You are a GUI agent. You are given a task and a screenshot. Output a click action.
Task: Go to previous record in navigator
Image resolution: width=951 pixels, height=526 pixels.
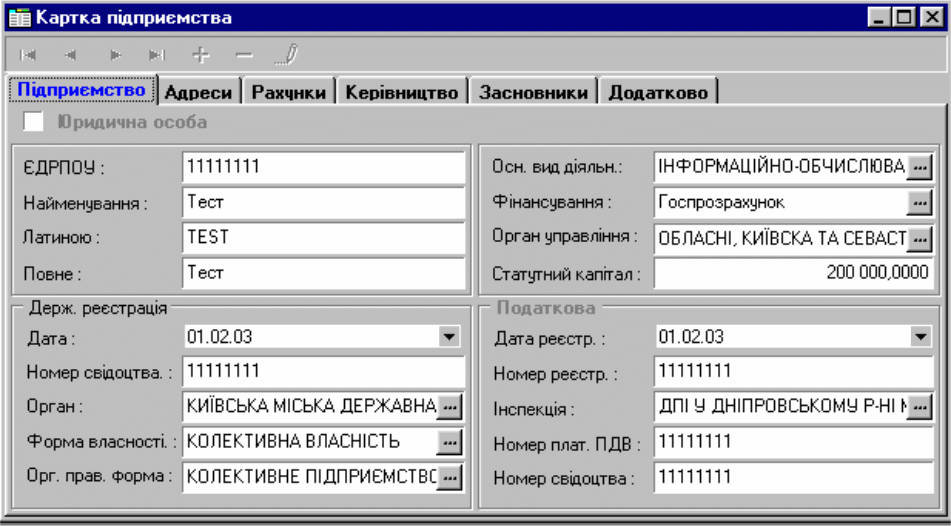[x=71, y=55]
